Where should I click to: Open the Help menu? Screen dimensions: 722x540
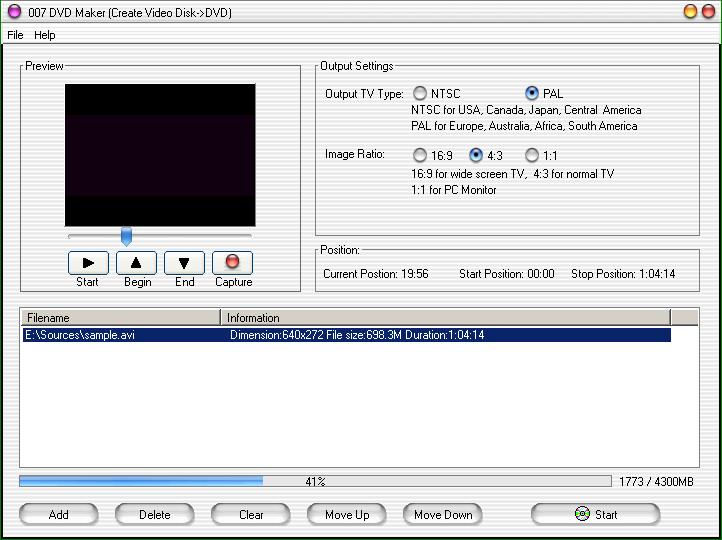45,35
